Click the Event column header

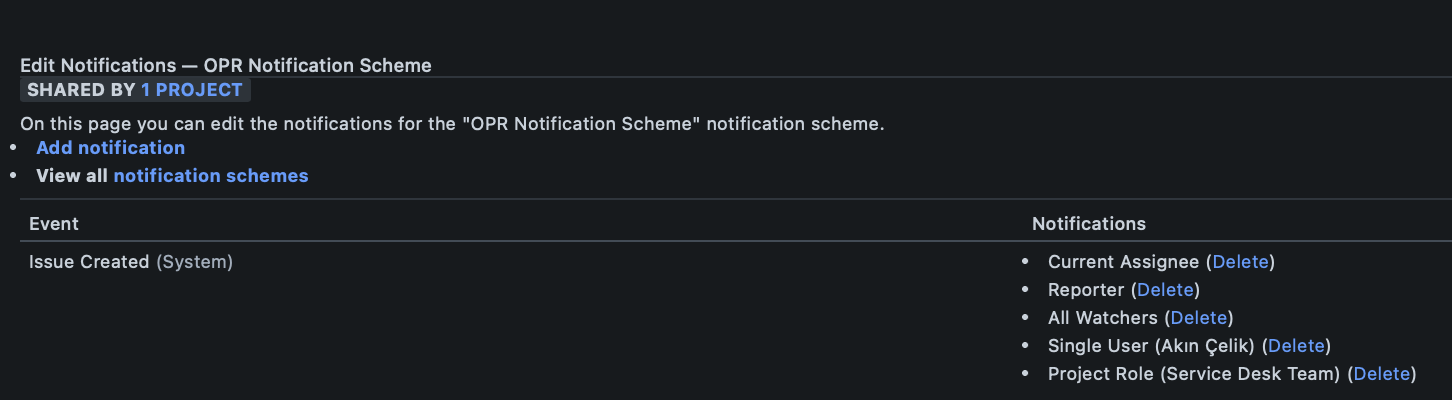point(54,224)
